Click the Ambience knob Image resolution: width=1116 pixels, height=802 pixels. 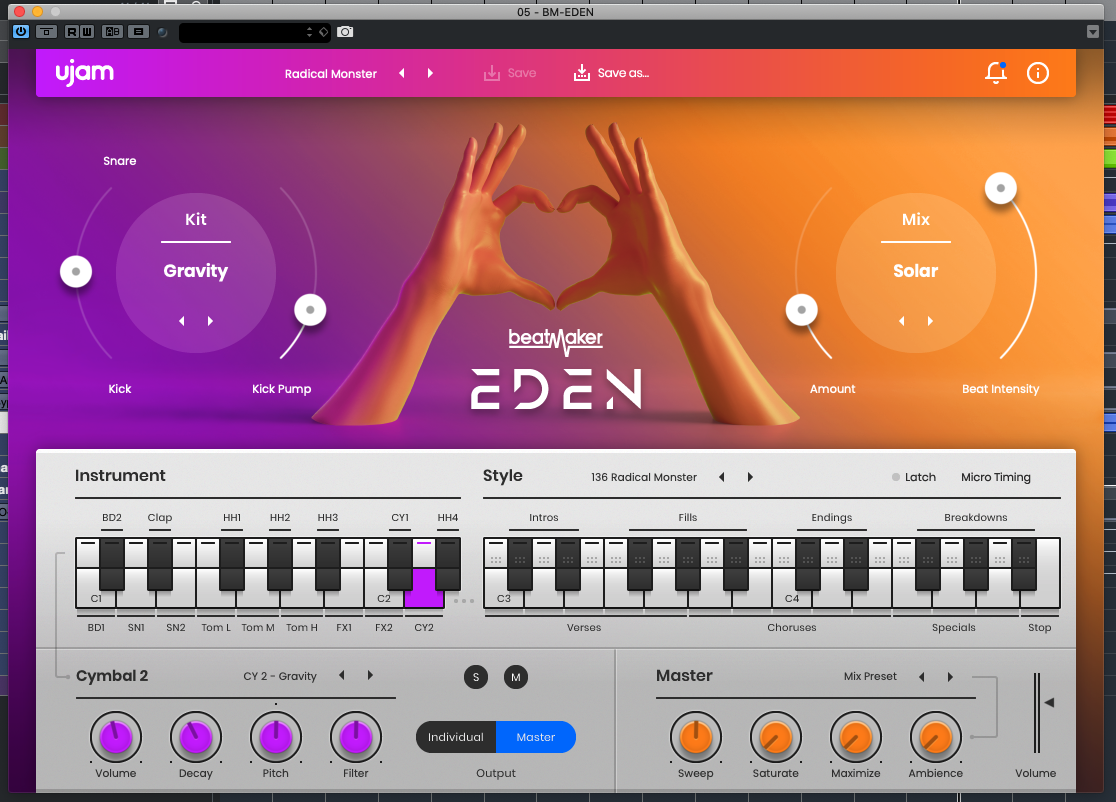935,738
